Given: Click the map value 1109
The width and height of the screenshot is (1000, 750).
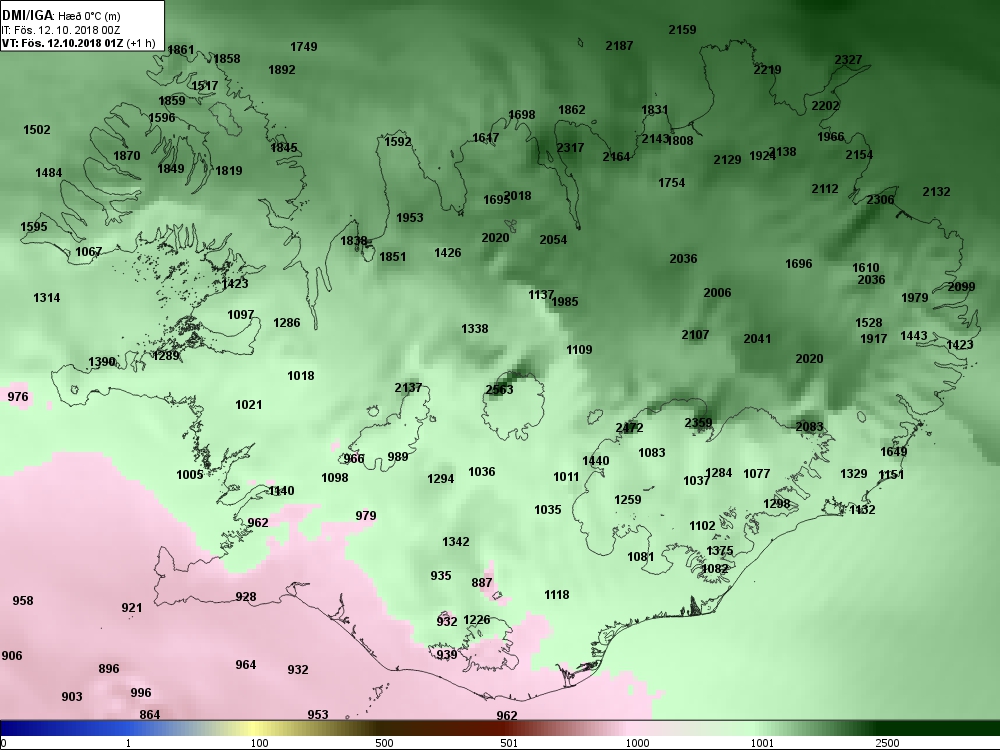Looking at the screenshot, I should tap(579, 349).
